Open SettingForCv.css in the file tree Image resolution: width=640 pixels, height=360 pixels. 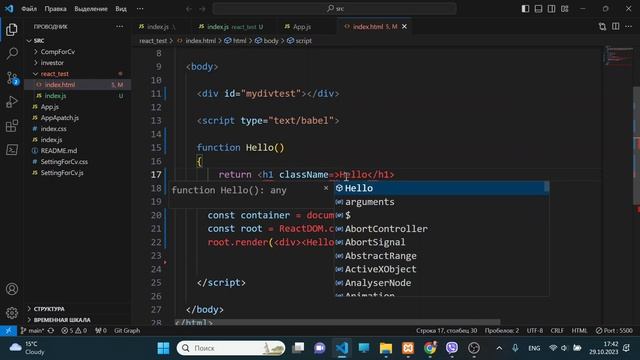[64, 162]
